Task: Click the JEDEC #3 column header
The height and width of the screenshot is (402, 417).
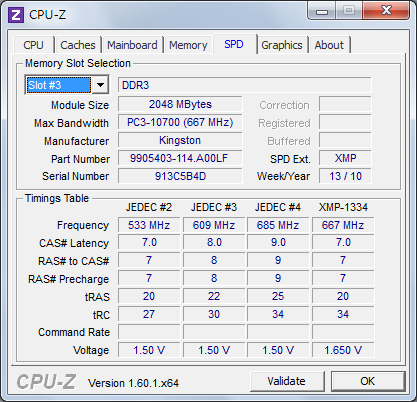Action: click(214, 207)
